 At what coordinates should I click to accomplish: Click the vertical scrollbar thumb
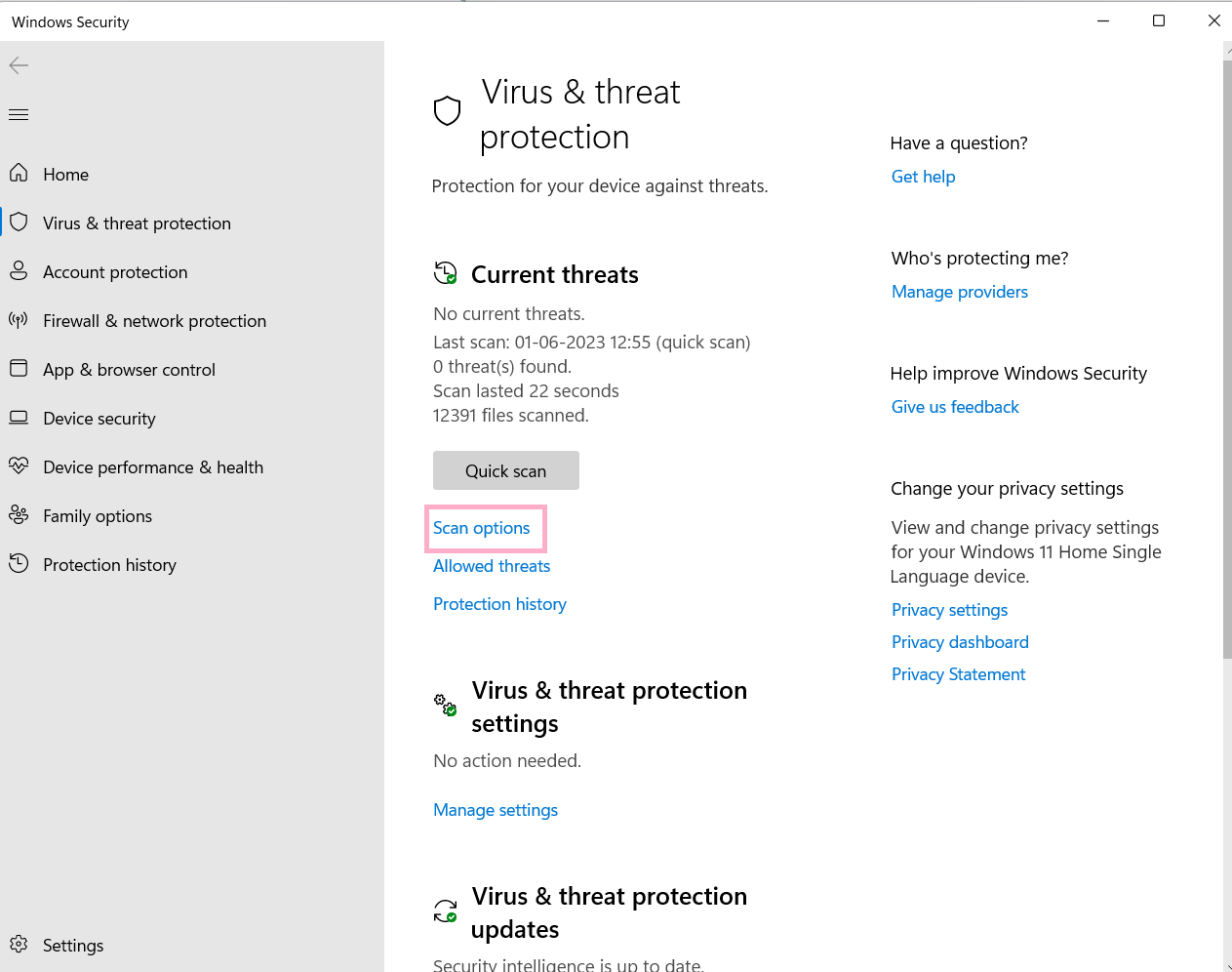coord(1227,351)
